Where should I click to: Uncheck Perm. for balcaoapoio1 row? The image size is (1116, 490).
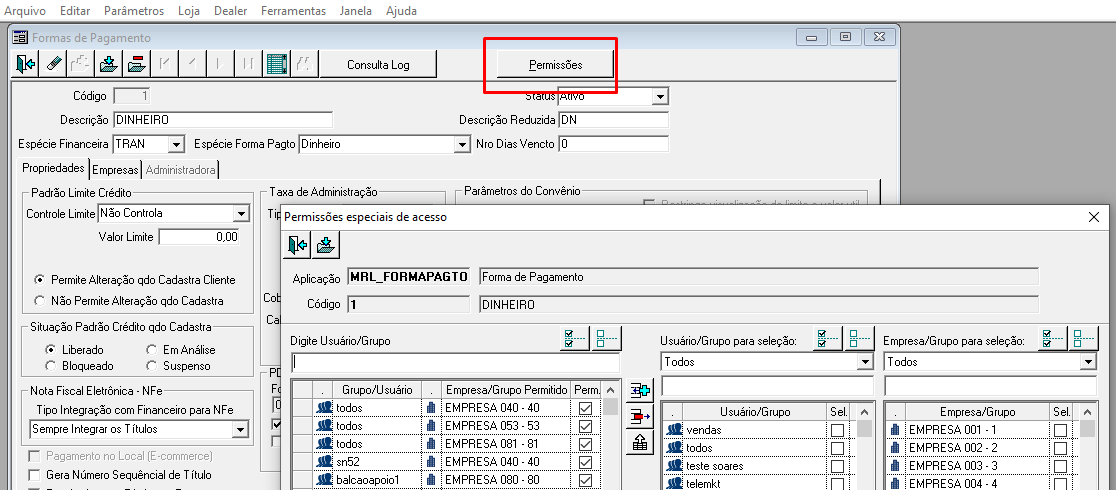(586, 480)
